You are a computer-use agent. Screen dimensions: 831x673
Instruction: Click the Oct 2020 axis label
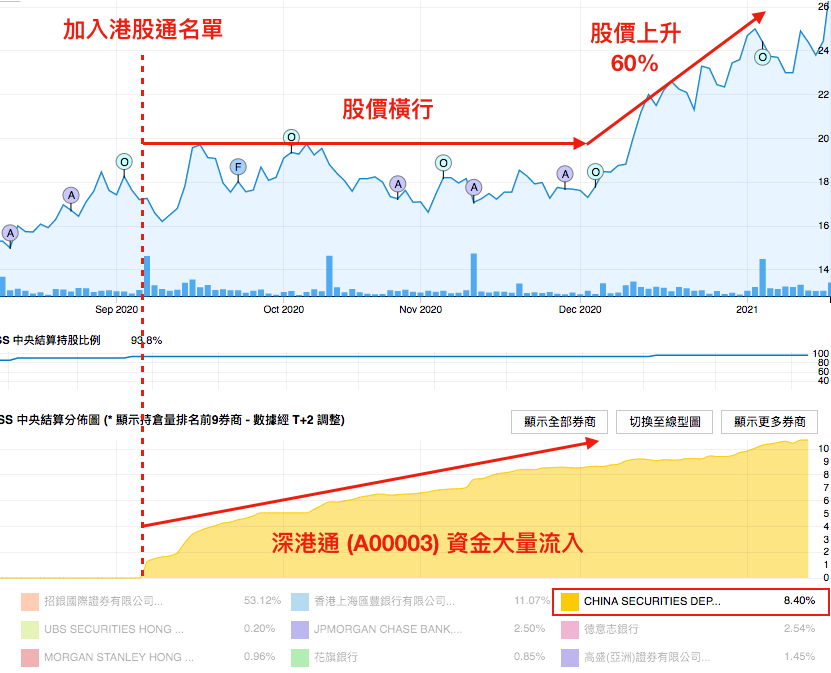(x=284, y=309)
